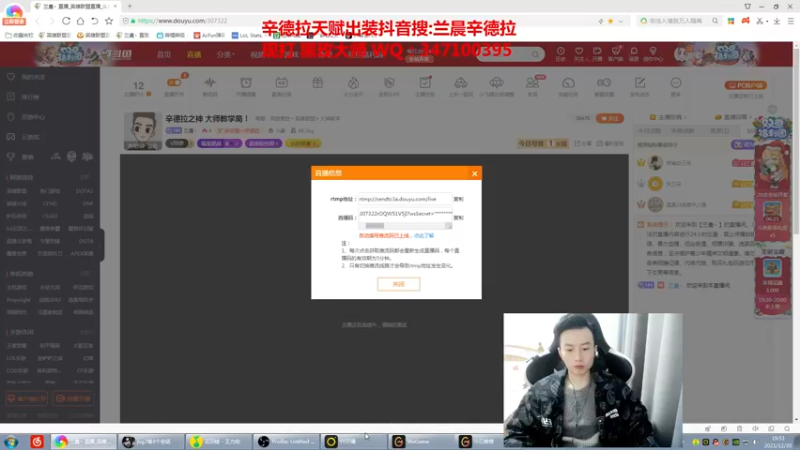Click the stream key text area

(x=405, y=214)
